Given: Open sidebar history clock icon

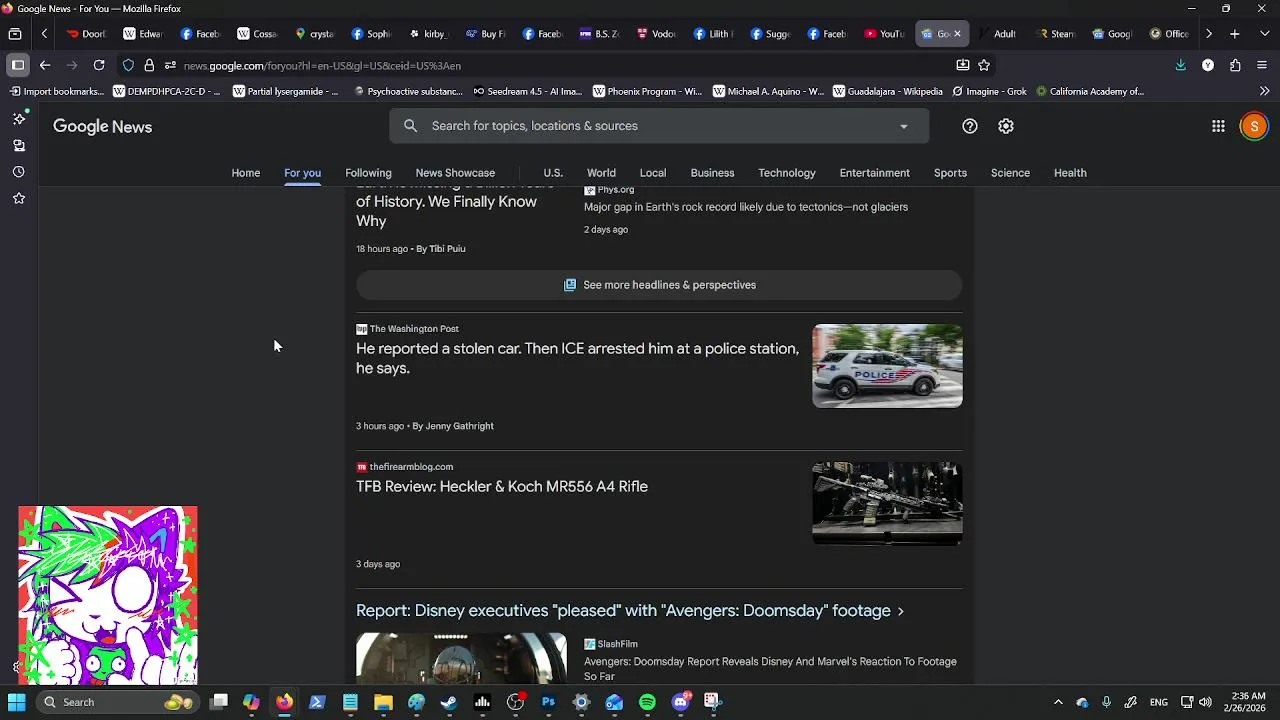Looking at the screenshot, I should pyautogui.click(x=18, y=172).
